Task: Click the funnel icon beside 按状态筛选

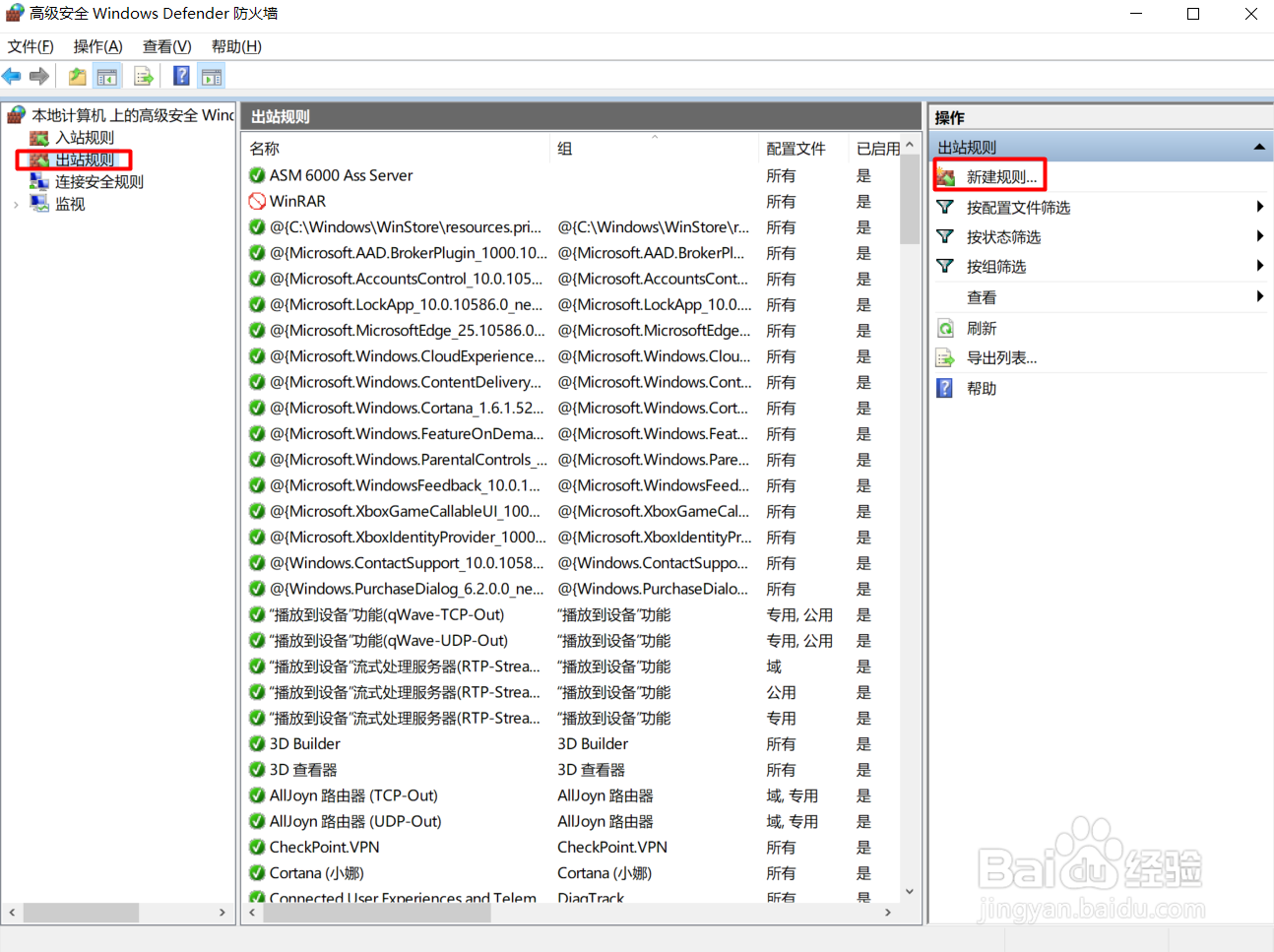Action: point(945,236)
